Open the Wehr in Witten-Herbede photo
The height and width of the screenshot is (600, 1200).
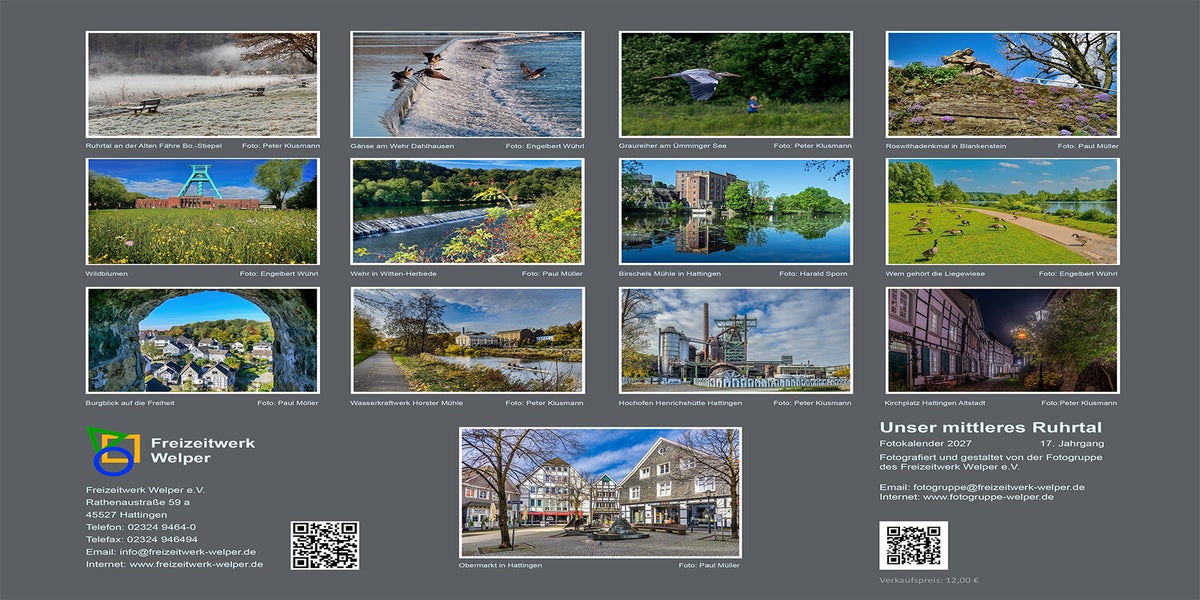point(467,211)
